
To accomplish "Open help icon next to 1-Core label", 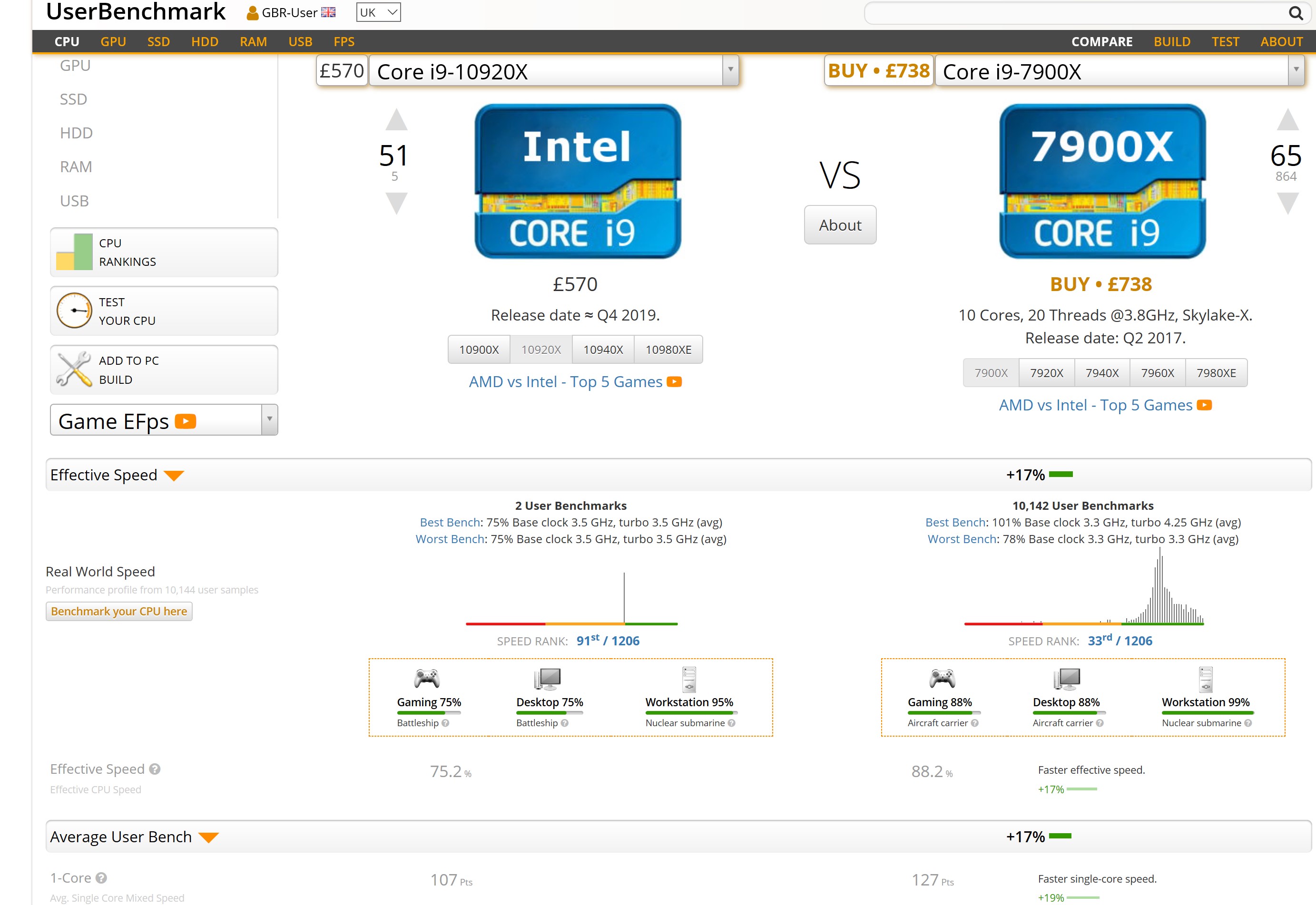I will [x=101, y=878].
